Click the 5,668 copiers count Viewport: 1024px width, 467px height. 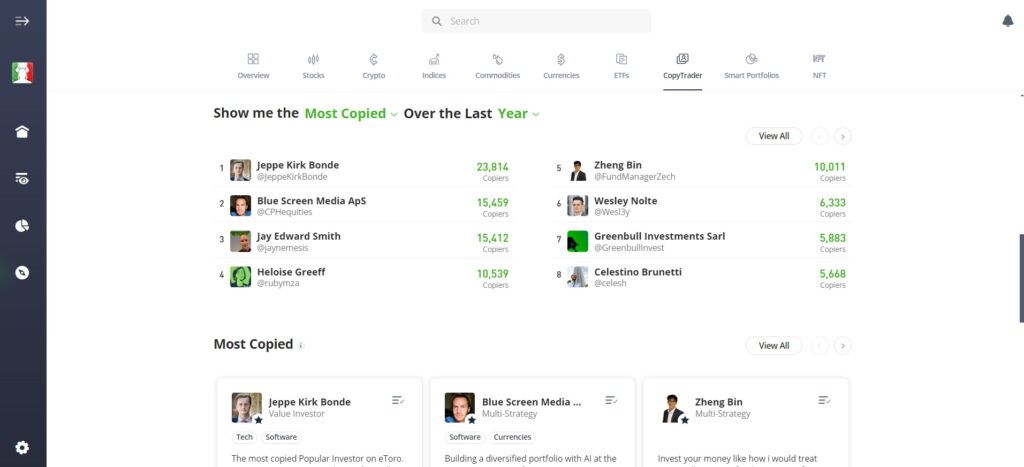pos(833,274)
